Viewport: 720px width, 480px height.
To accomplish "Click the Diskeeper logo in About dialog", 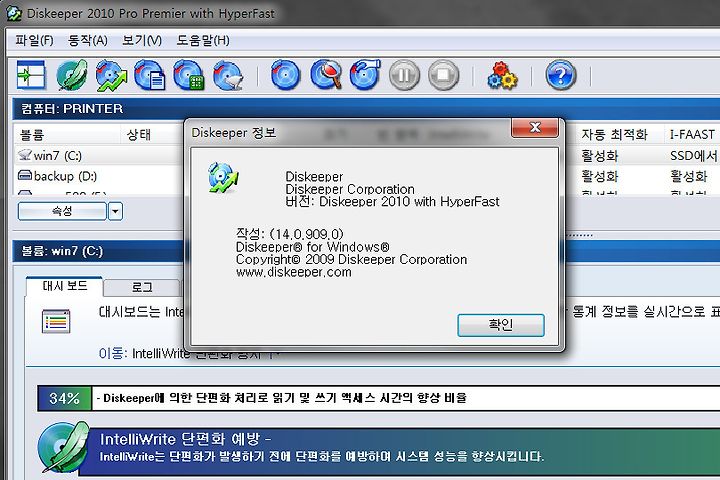I will (223, 177).
